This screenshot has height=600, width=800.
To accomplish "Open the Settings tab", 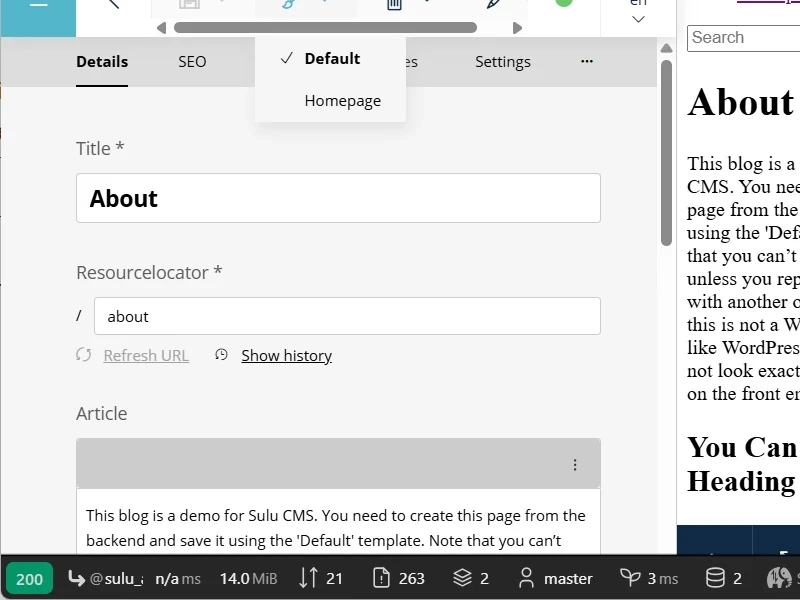I will pos(502,62).
